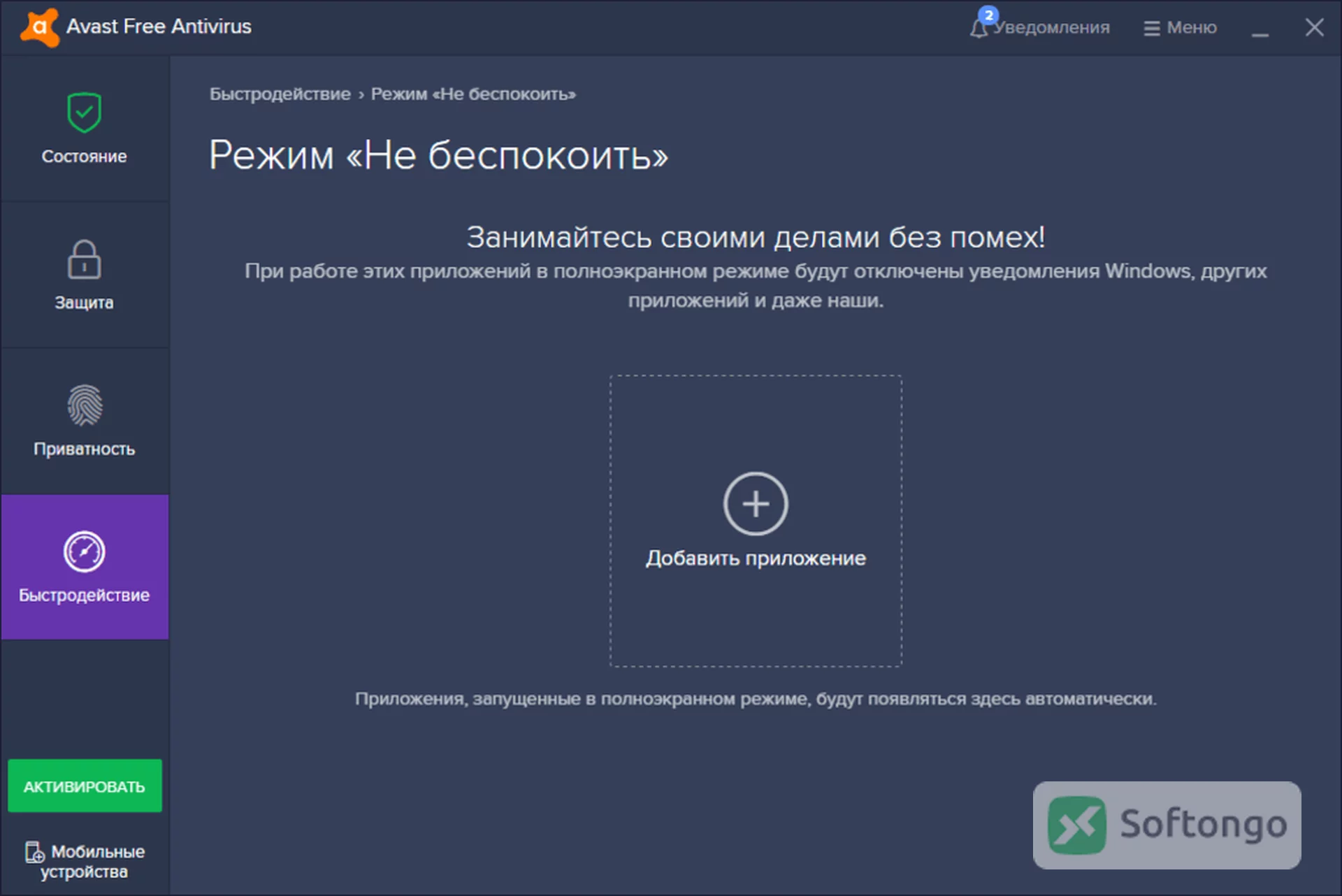Open the Состояние shield status section
Screen dimensions: 1342x896
[85, 129]
